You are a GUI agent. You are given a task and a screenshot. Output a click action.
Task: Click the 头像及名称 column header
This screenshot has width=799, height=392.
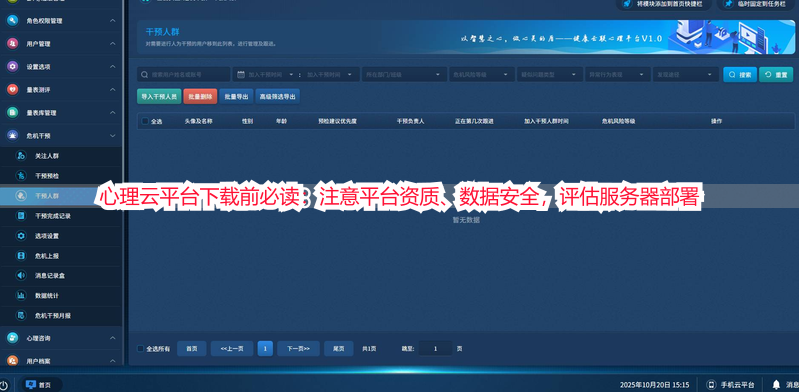198,121
